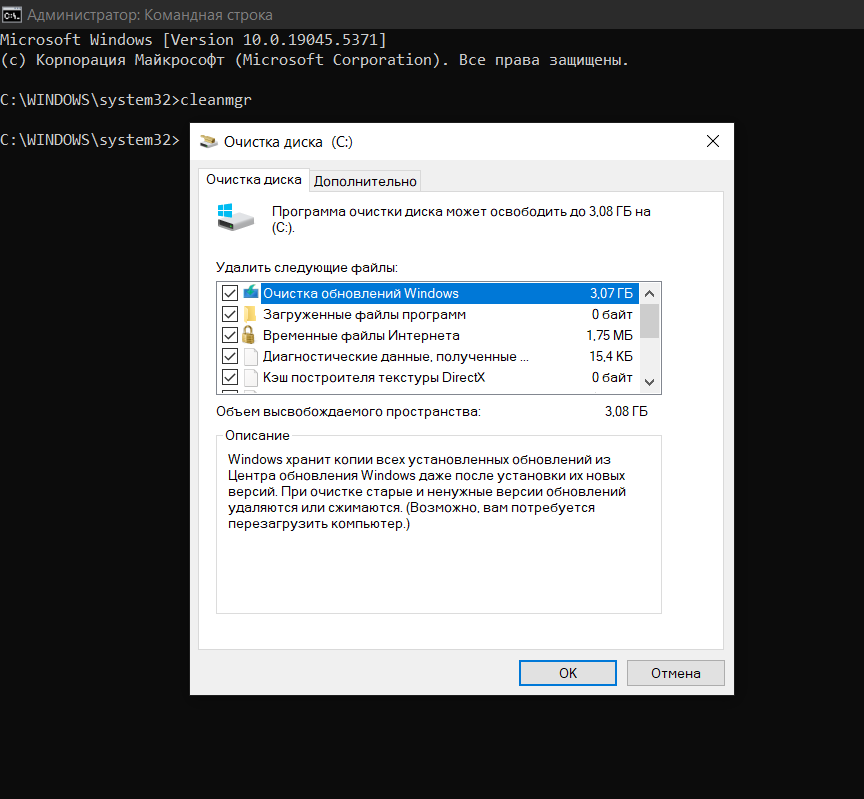Click the Описание group label
The height and width of the screenshot is (799, 864).
tap(257, 435)
